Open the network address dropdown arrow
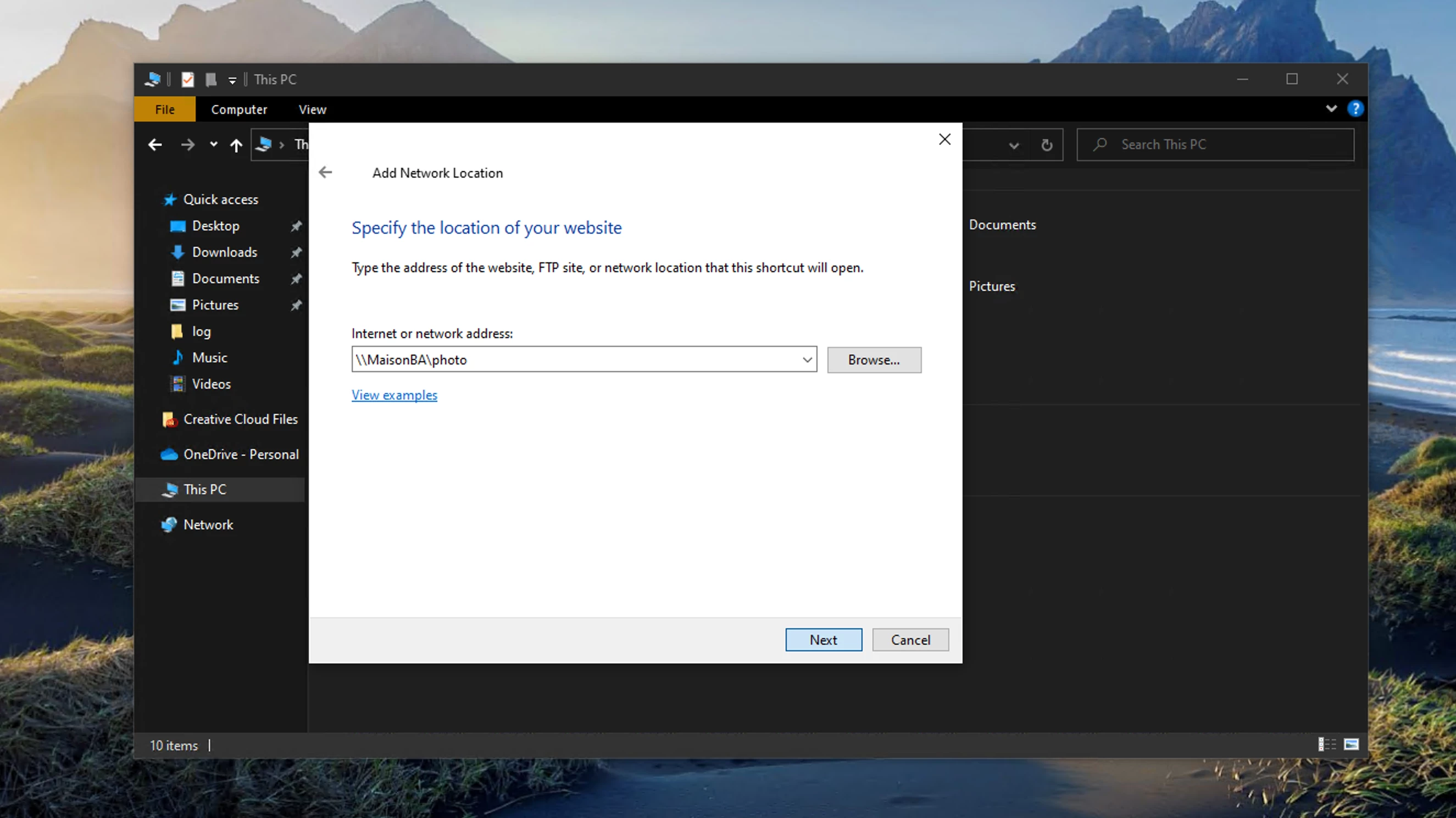The width and height of the screenshot is (1456, 818). [807, 360]
